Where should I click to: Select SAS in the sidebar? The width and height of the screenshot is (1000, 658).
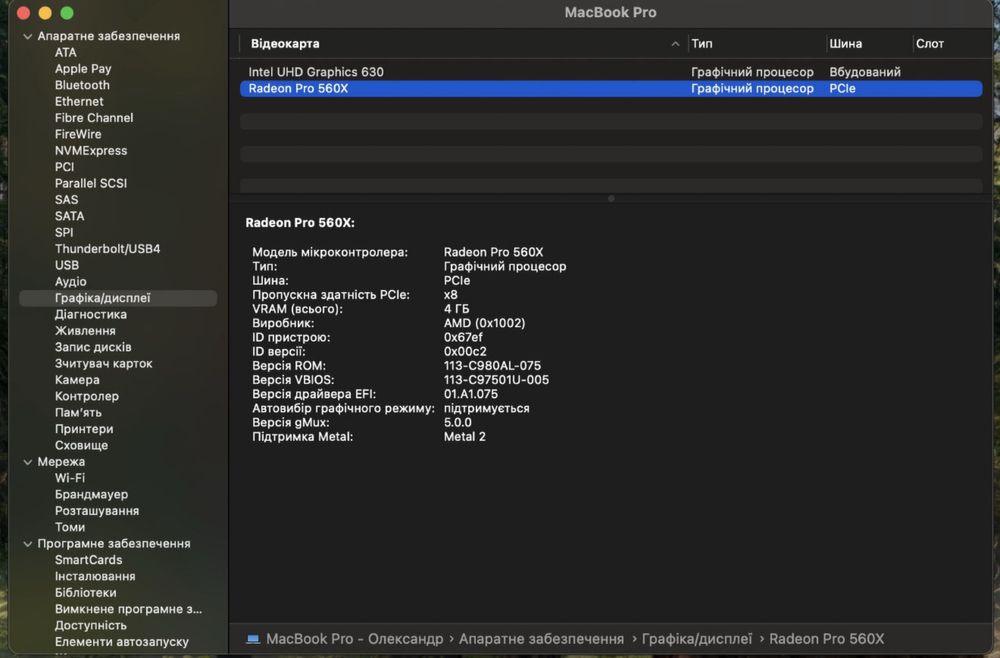coord(66,200)
